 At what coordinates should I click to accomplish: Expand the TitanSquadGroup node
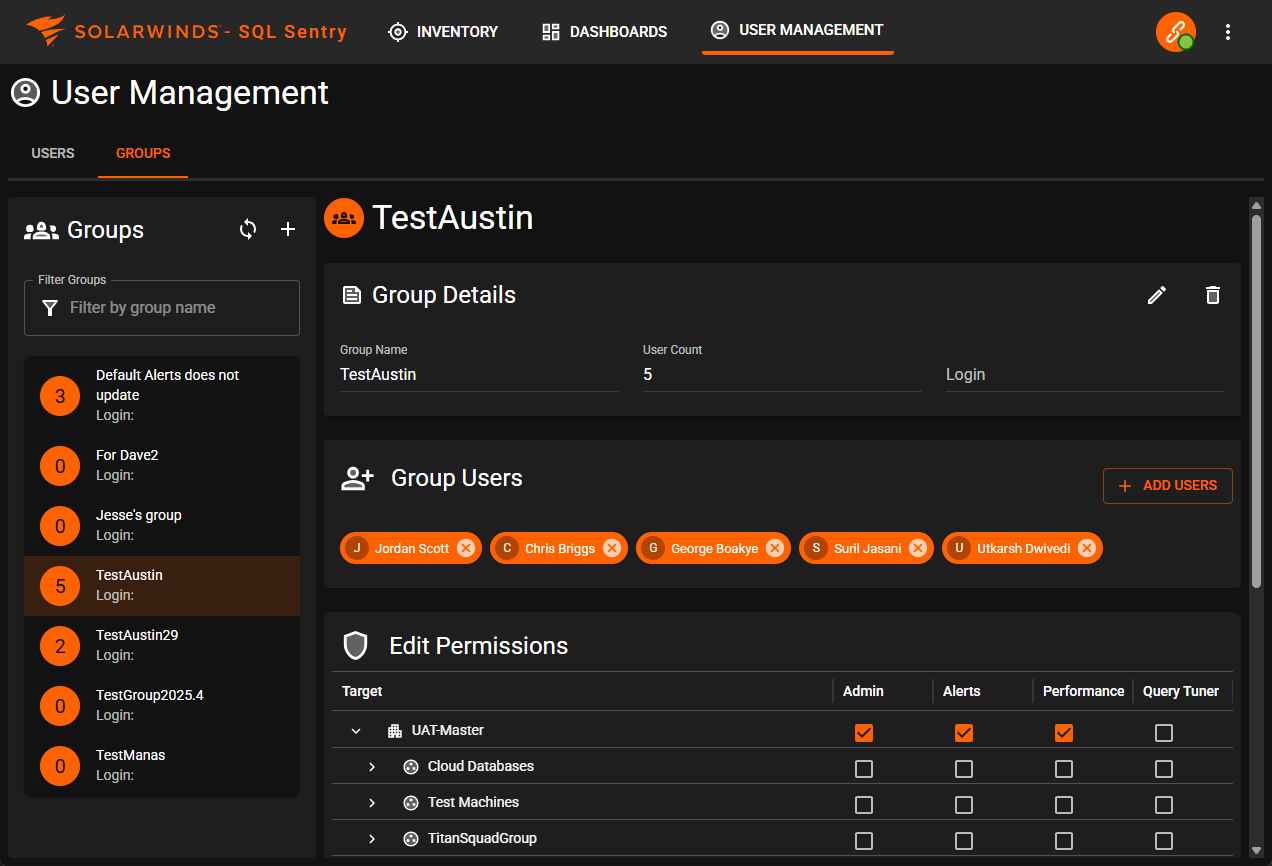[x=372, y=839]
